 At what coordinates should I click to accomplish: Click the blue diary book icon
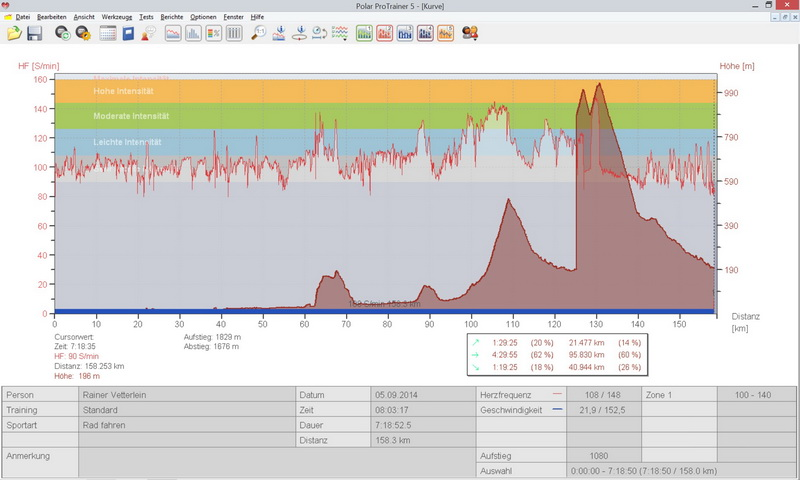[128, 34]
